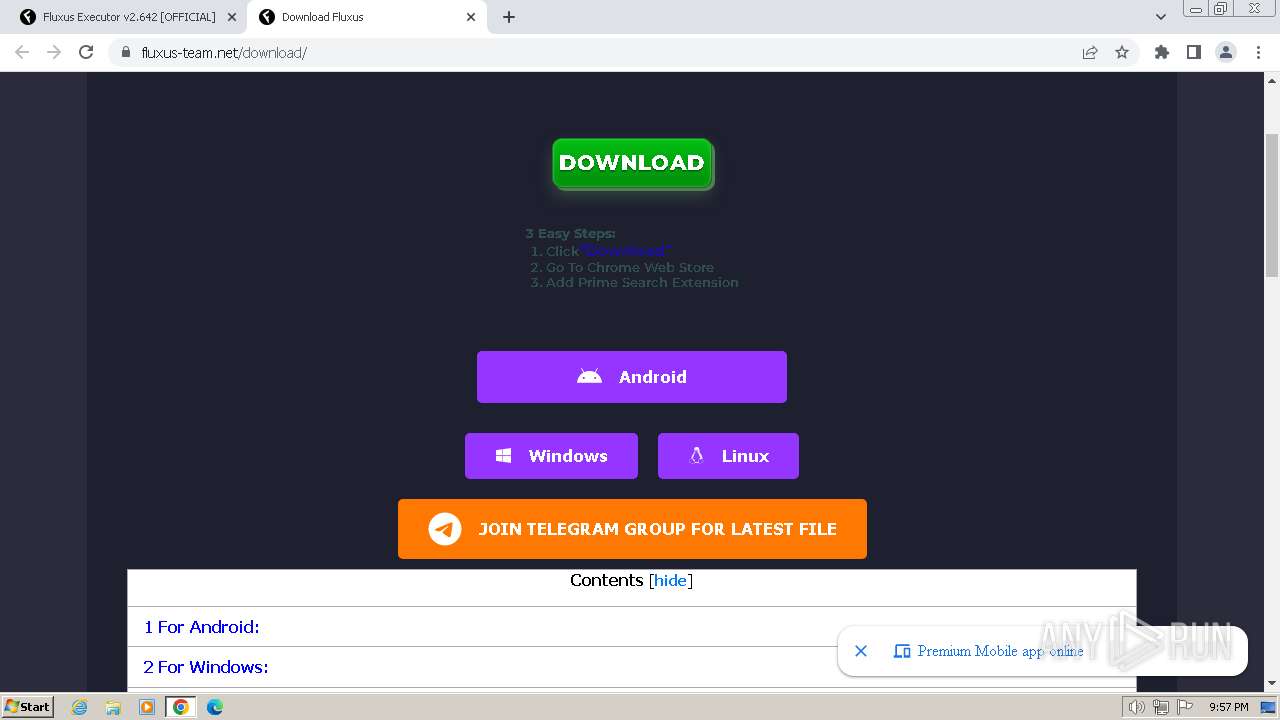Toggle the browser side panel

point(1193,52)
